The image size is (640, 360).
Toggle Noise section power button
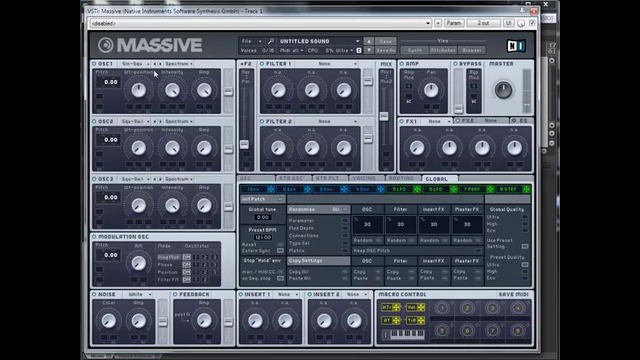pos(94,294)
